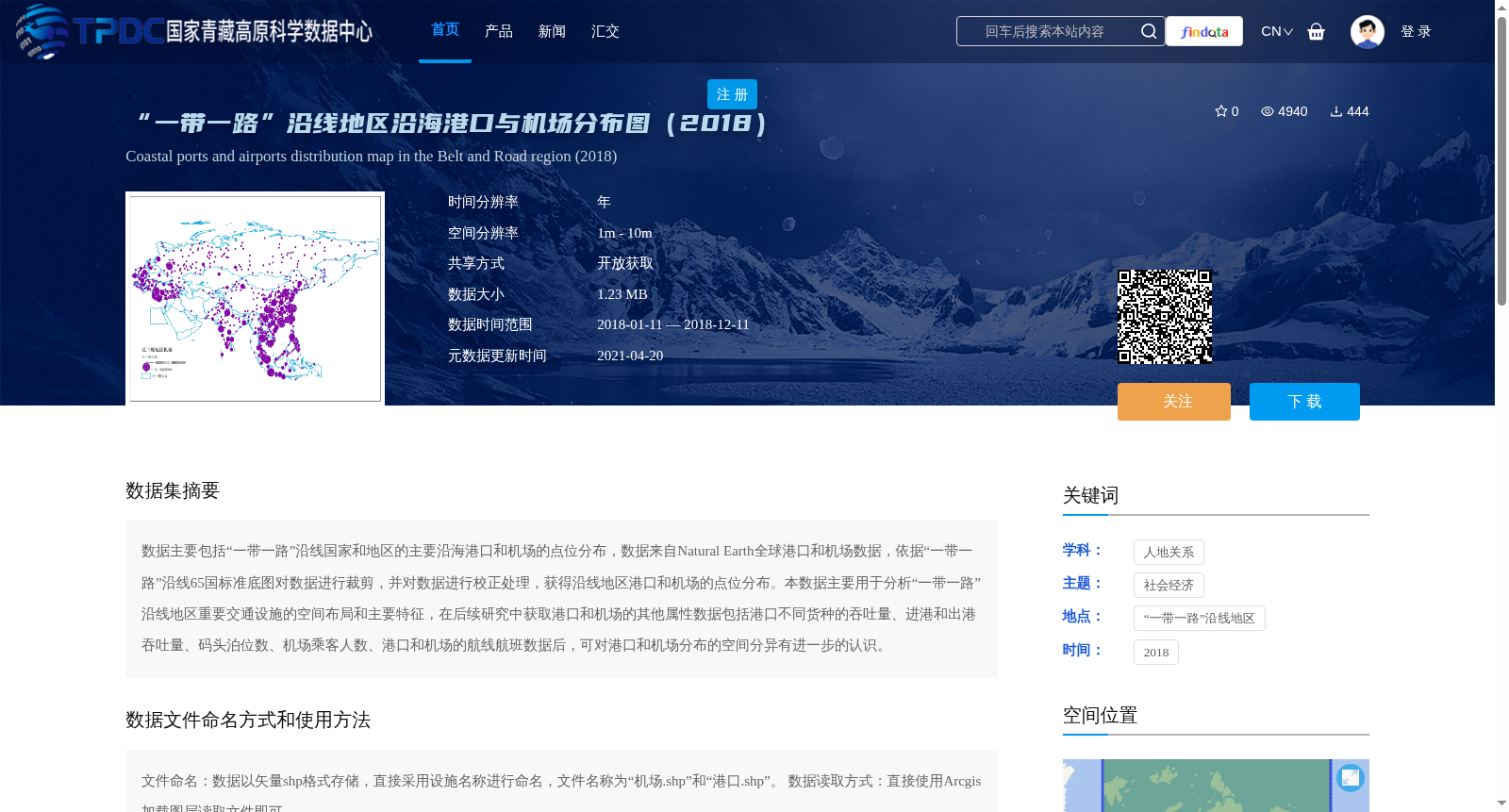Image resolution: width=1509 pixels, height=812 pixels.
Task: Expand the map with fullscreen icon
Action: click(x=1351, y=777)
